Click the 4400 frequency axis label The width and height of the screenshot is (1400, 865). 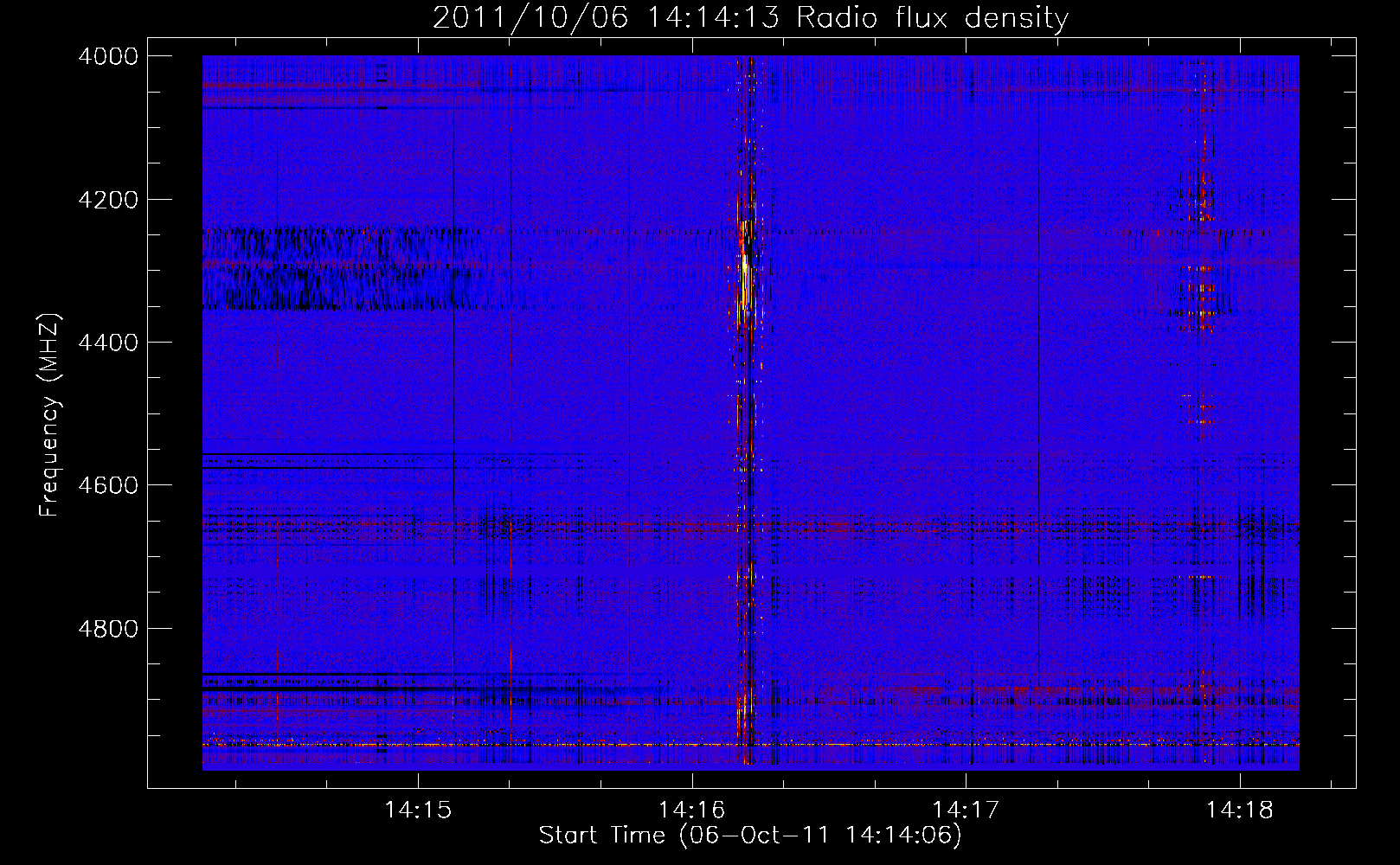tap(108, 343)
